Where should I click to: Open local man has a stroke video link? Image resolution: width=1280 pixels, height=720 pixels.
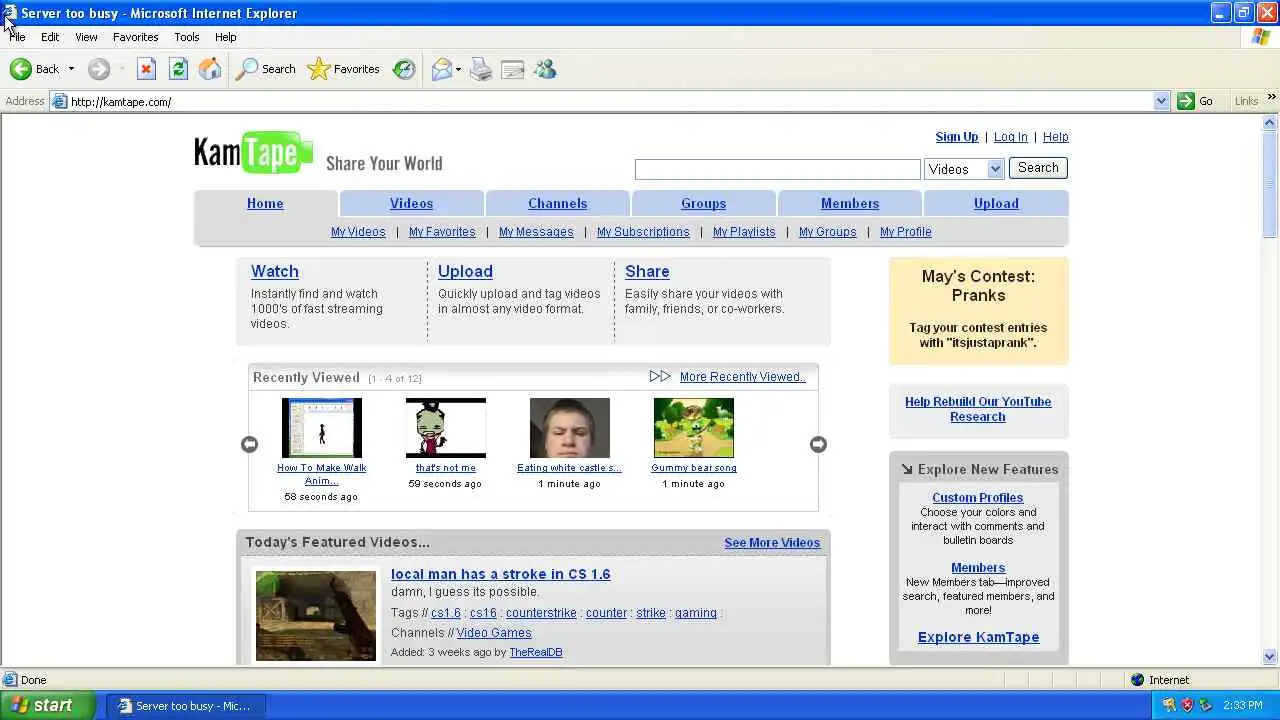coord(501,574)
